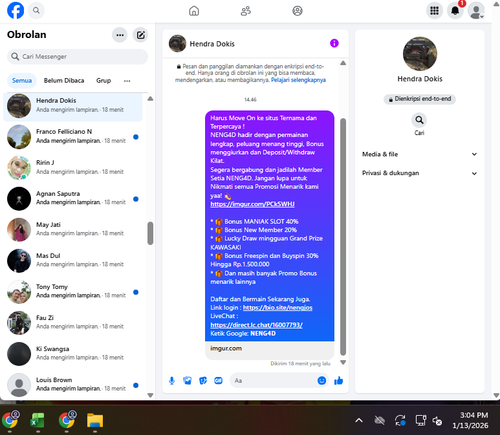Click chat list scrollbar down arrow
Image resolution: width=500 pixels, height=435 pixels.
150,395
